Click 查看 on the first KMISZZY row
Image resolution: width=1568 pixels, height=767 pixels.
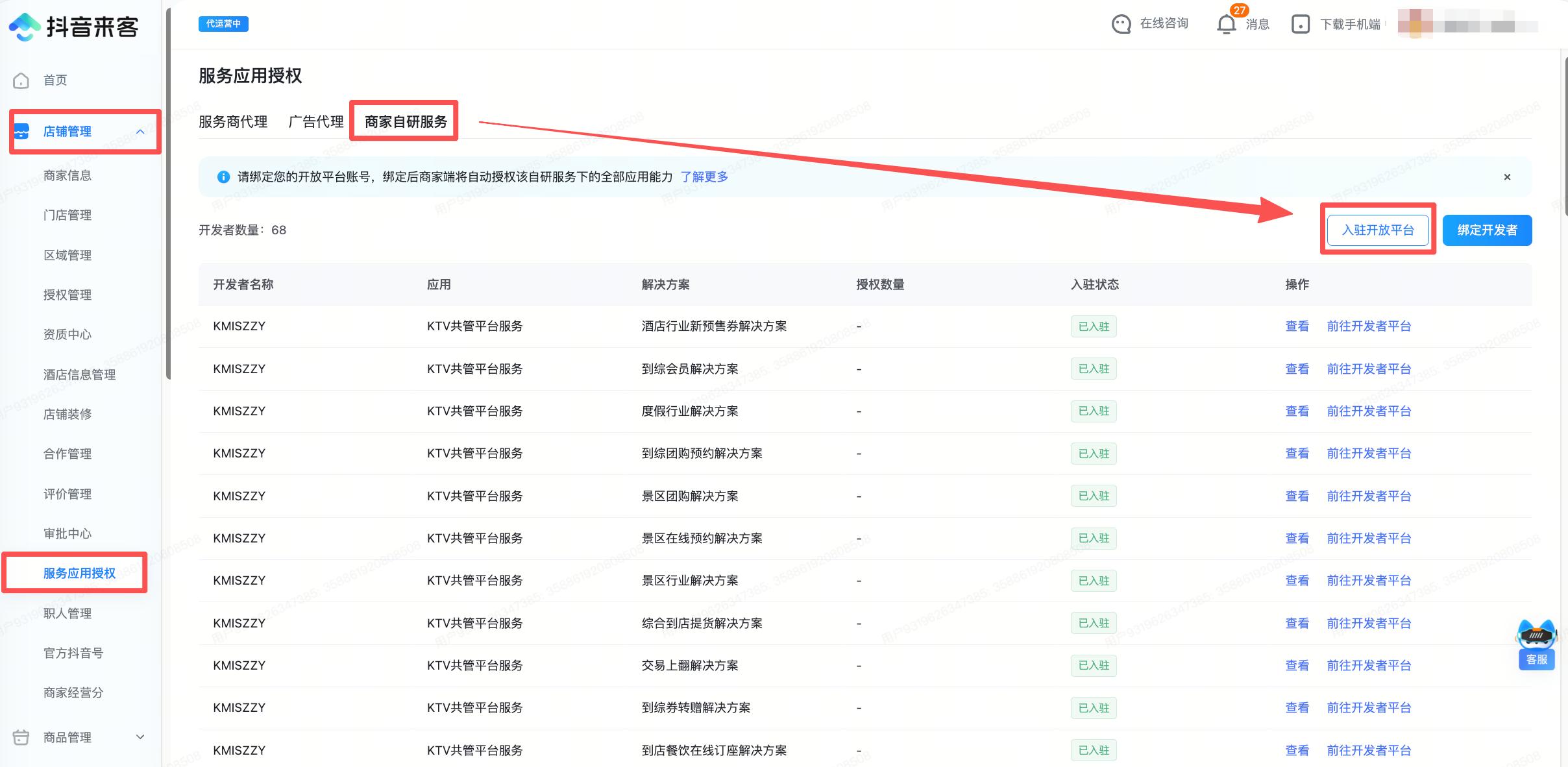pos(1297,326)
